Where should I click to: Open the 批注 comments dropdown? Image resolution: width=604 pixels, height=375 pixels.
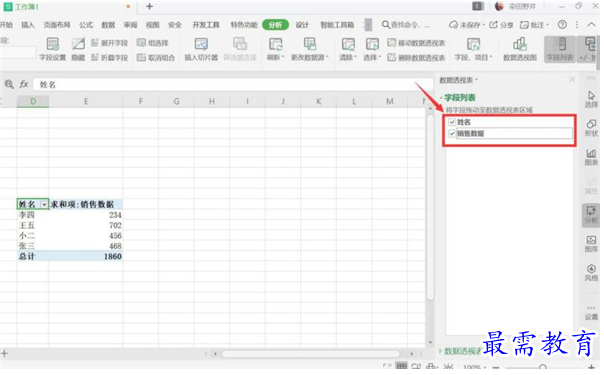(x=534, y=25)
